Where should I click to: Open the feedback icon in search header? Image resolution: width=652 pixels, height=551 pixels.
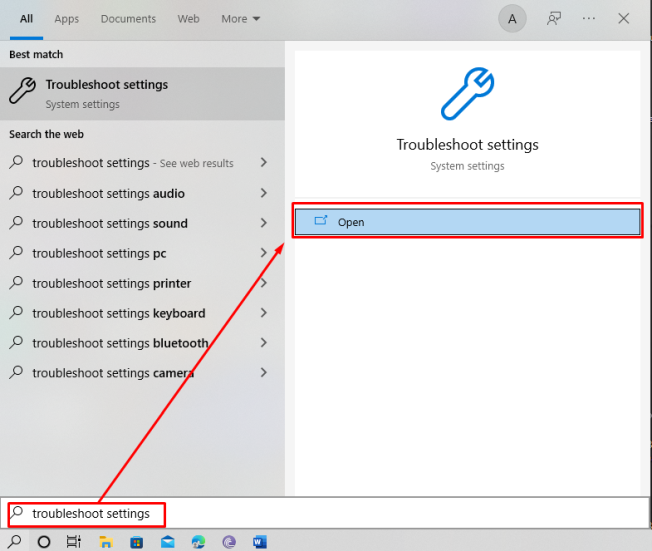553,19
